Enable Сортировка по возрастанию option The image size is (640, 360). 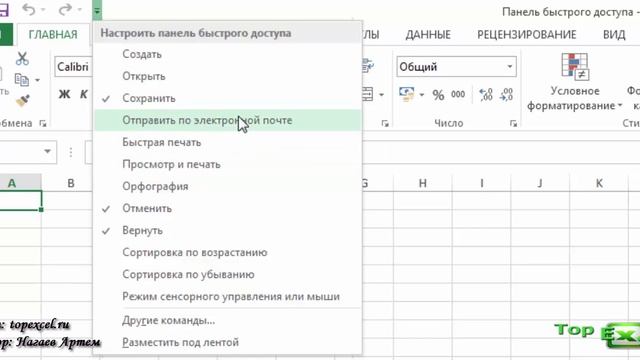coord(228,253)
